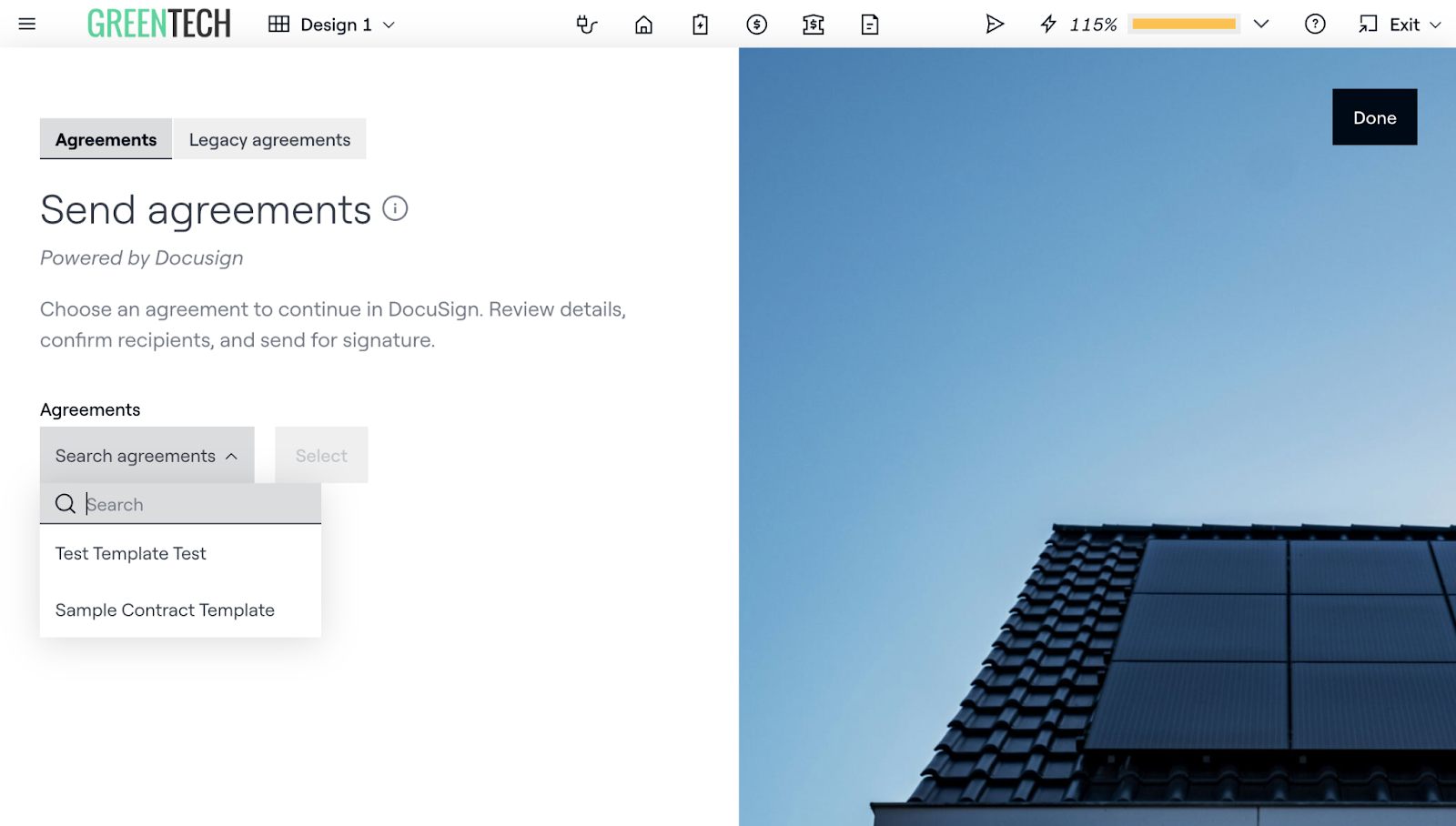Viewport: 1456px width, 826px height.
Task: Select the Agreements tab
Action: [106, 139]
